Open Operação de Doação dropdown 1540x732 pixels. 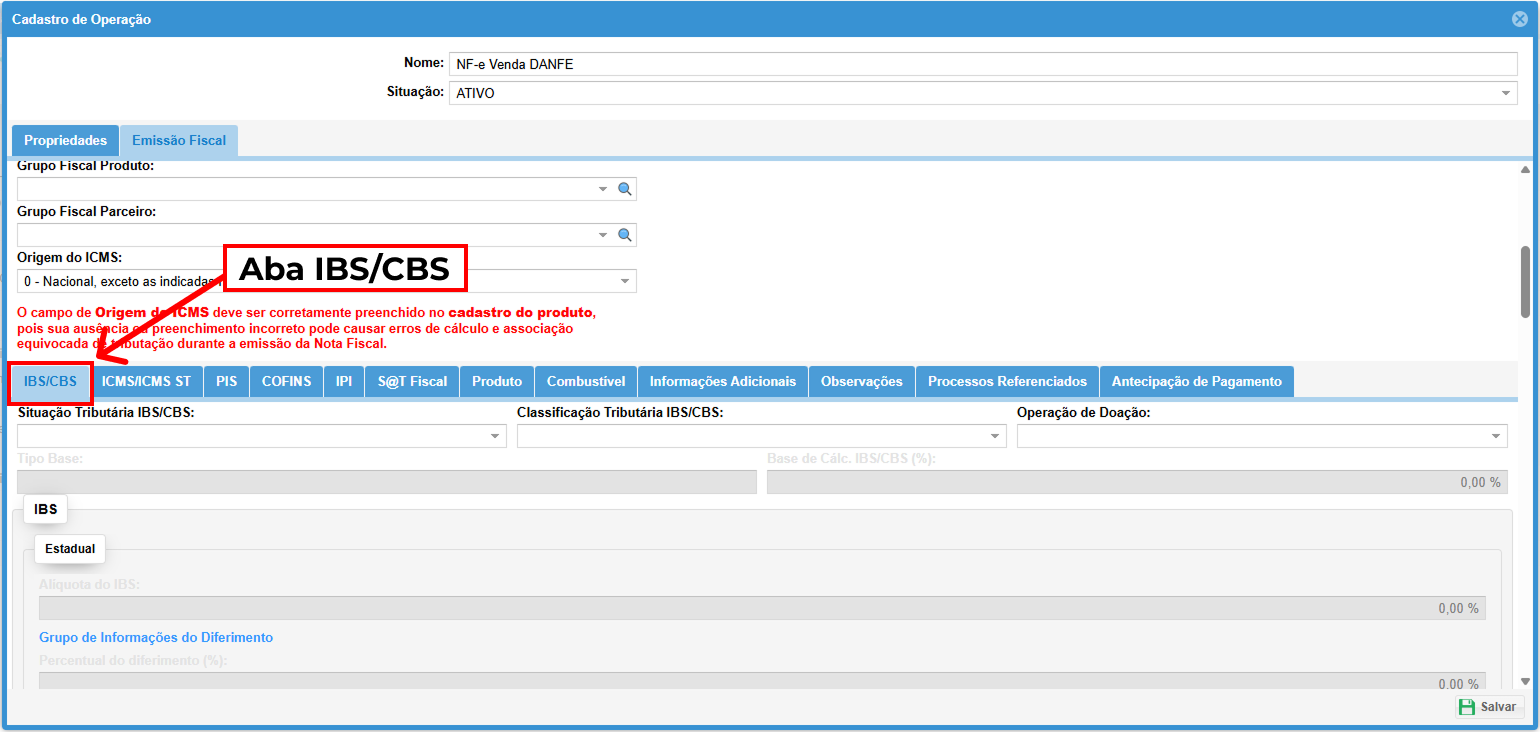coord(1496,436)
